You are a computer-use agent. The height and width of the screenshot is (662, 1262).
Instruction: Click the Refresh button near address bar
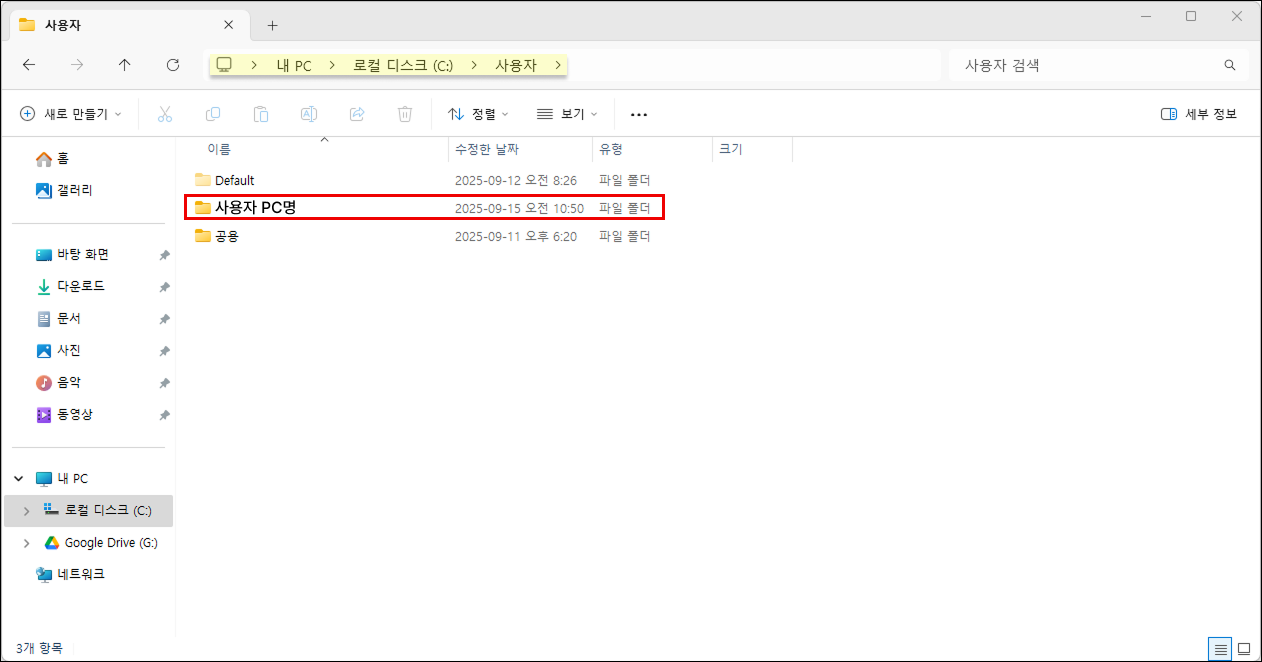click(x=173, y=65)
